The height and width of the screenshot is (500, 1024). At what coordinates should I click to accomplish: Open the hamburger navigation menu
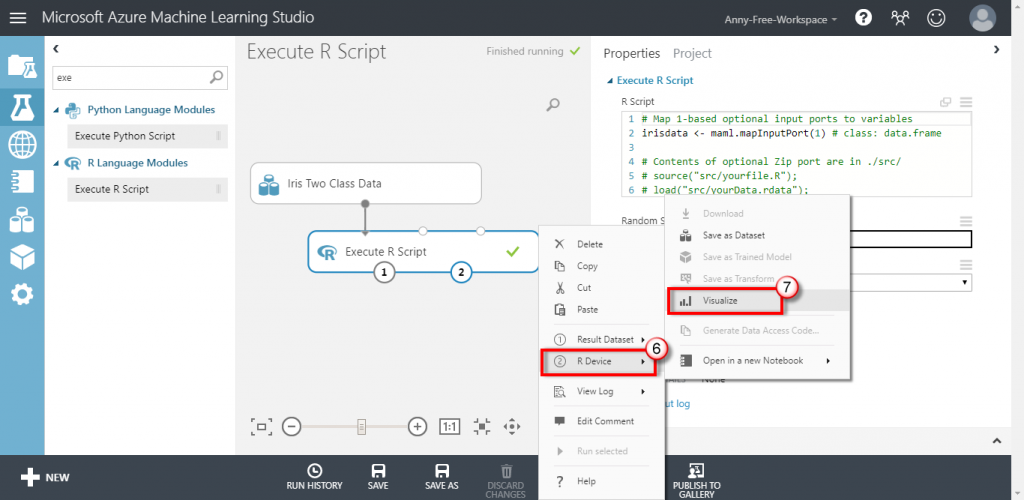pyautogui.click(x=18, y=18)
